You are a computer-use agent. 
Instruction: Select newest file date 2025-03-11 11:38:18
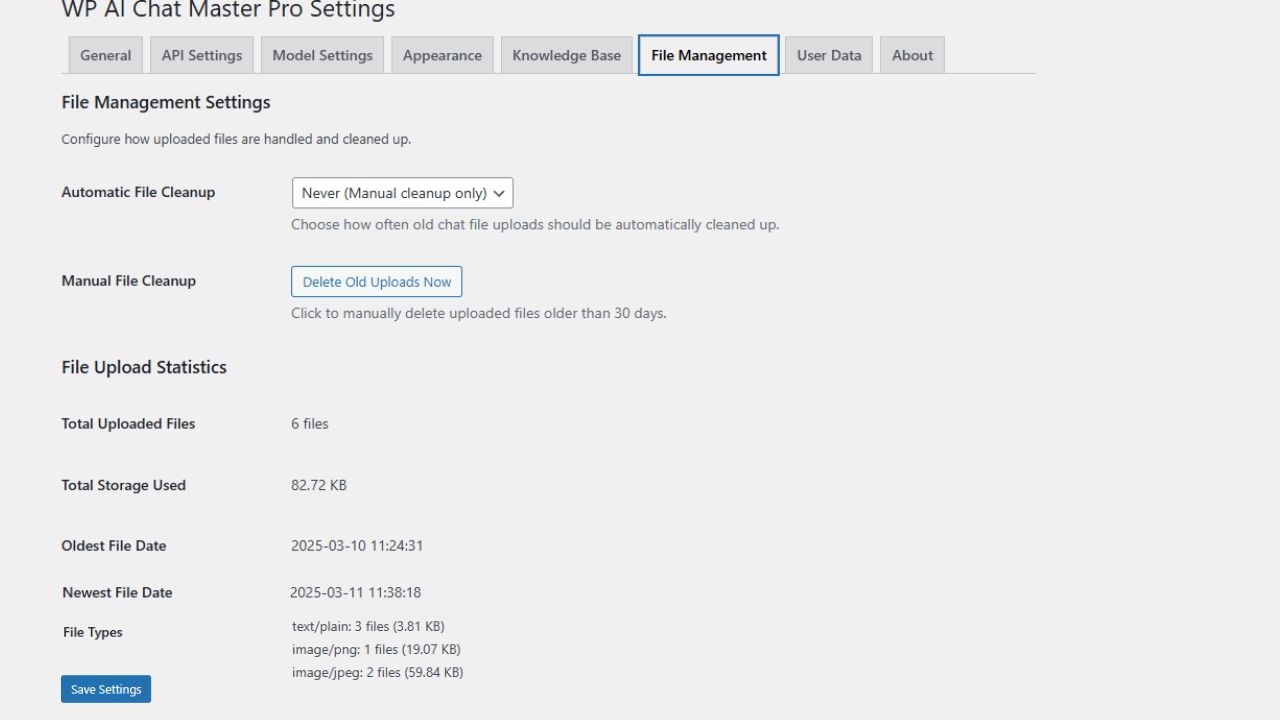(x=356, y=592)
